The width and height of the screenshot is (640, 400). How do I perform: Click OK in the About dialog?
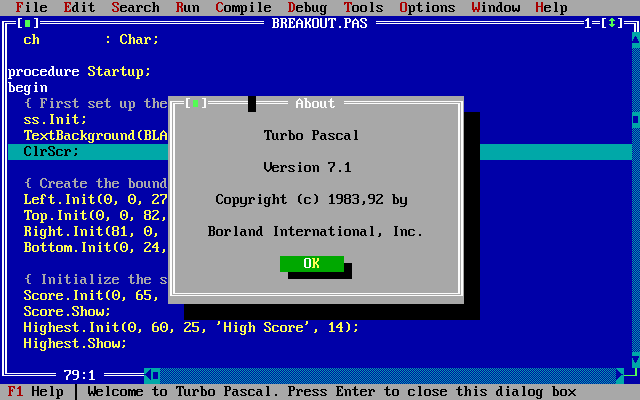pyautogui.click(x=312, y=264)
